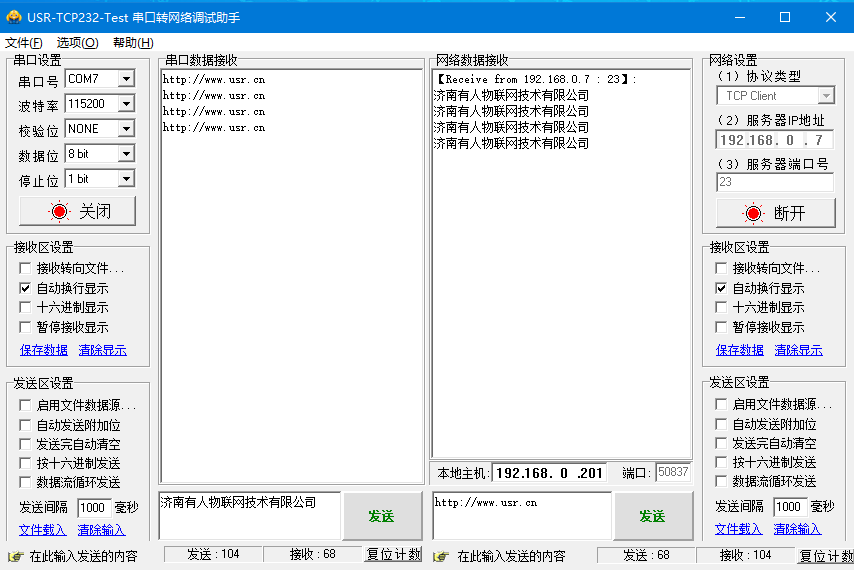Viewport: 854px width, 570px height.
Task: Enable hex display in serial receive settings
Action: point(26,308)
